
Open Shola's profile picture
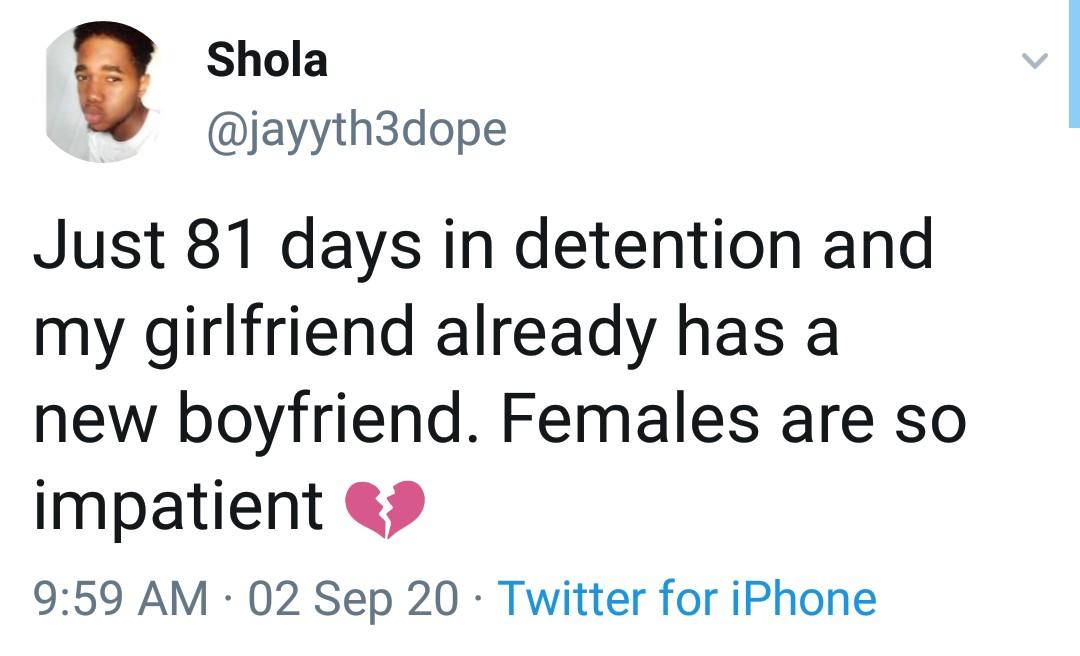tap(103, 92)
